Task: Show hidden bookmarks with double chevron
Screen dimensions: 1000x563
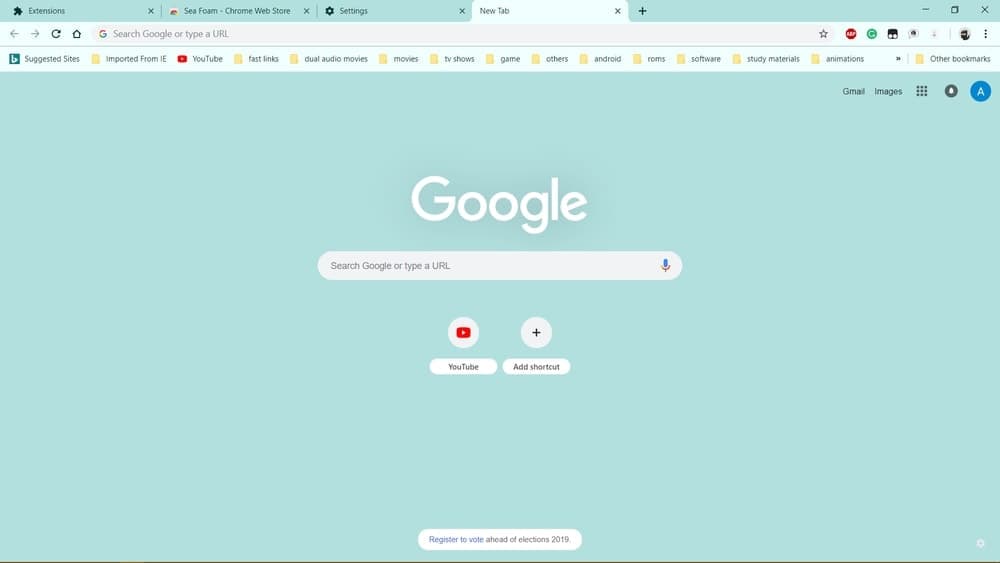Action: pyautogui.click(x=898, y=59)
